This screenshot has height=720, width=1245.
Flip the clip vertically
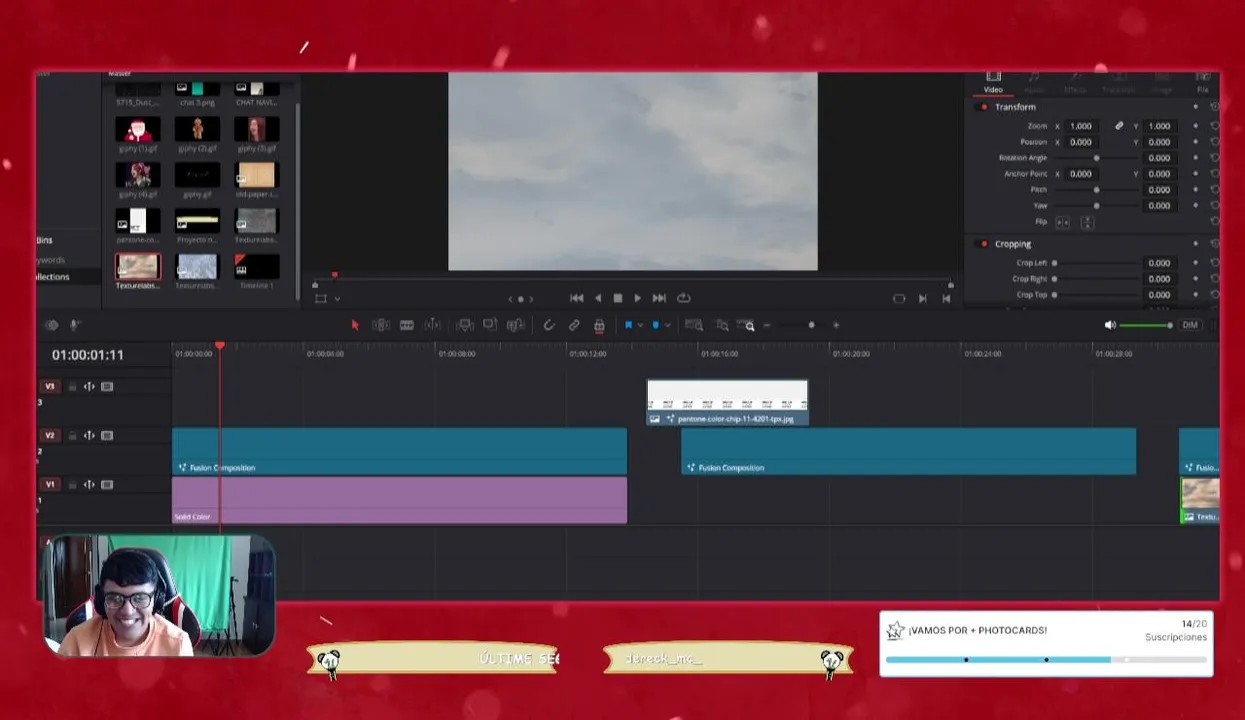click(x=1087, y=222)
